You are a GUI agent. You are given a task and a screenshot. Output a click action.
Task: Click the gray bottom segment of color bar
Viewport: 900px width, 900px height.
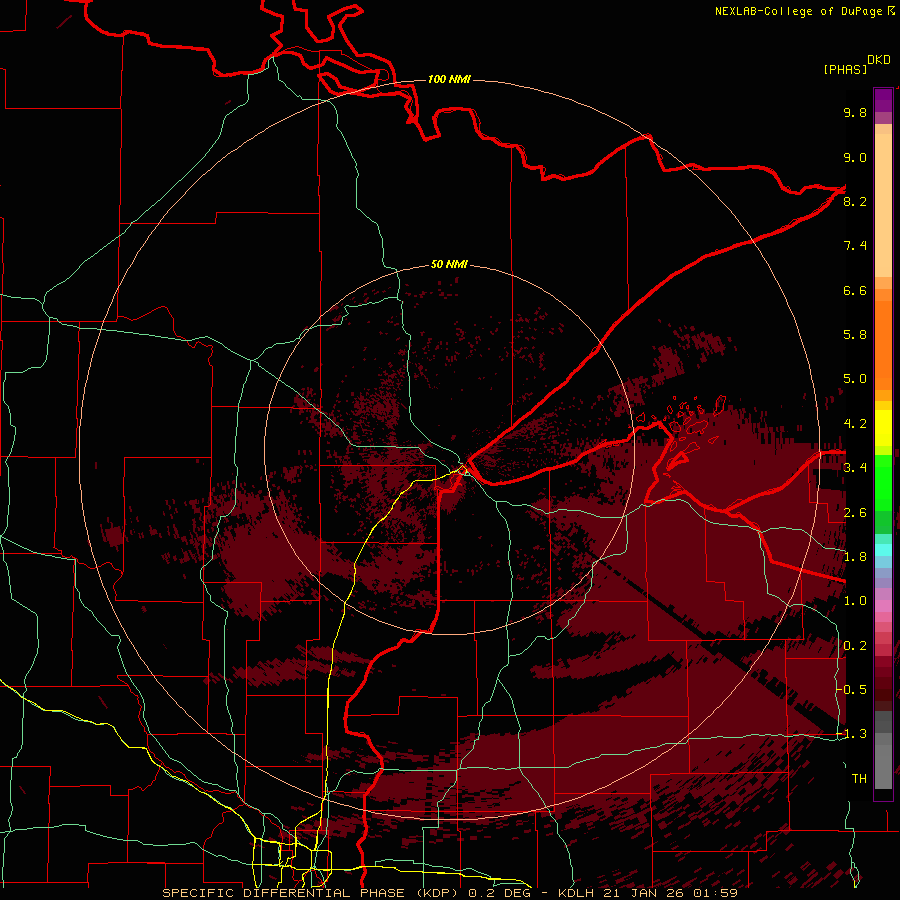coord(883,767)
